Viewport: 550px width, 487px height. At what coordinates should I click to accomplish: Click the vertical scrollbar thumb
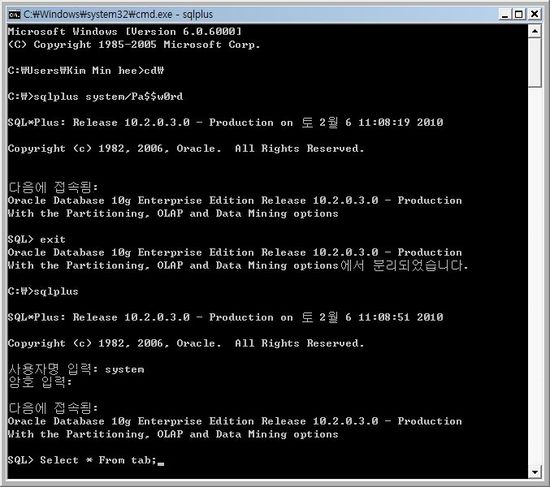tap(535, 62)
